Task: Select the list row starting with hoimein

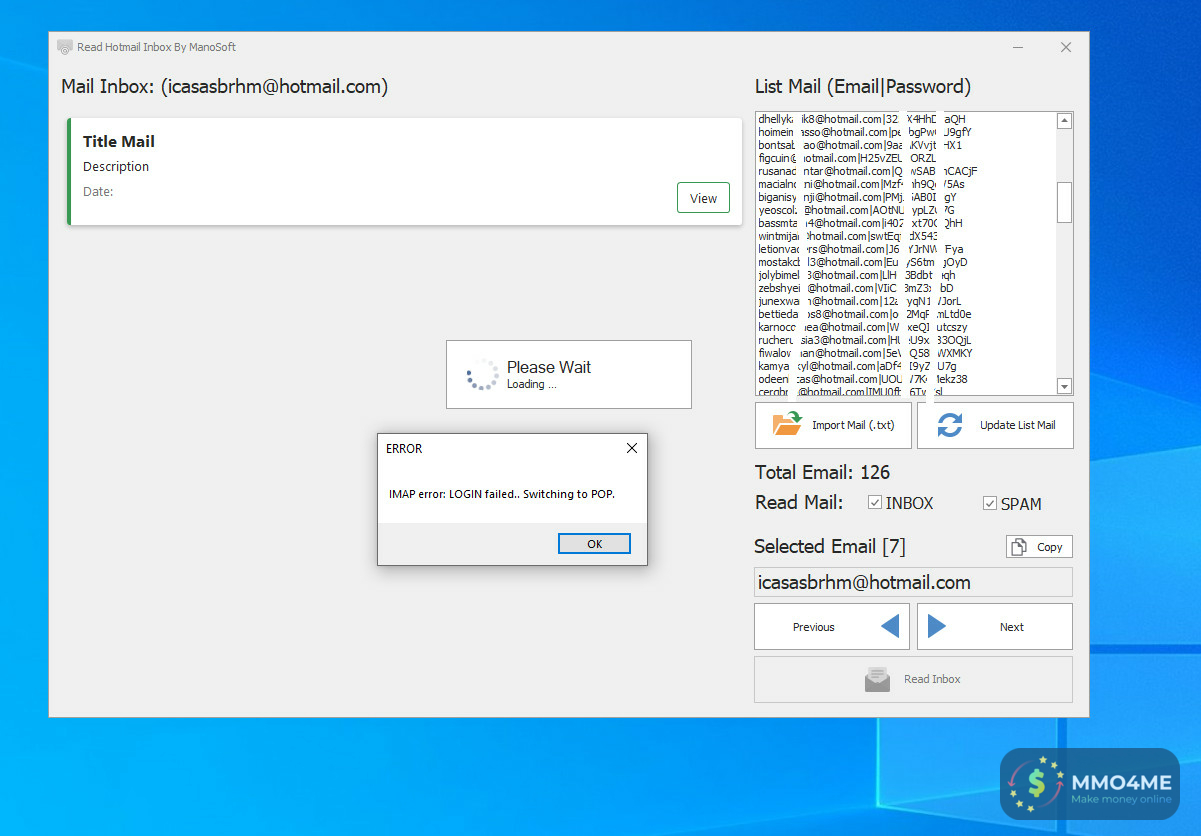Action: pyautogui.click(x=906, y=132)
